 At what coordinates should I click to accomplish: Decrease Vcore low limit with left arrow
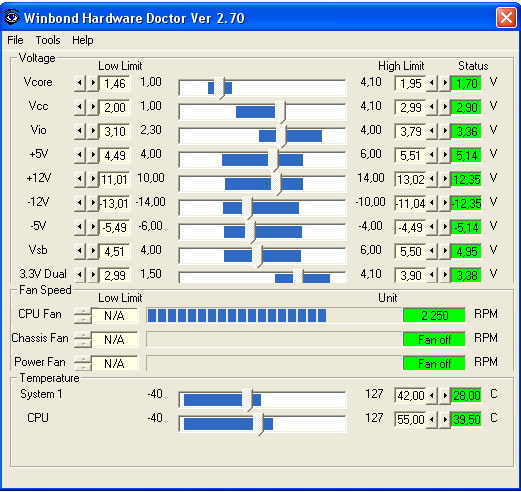[x=80, y=83]
